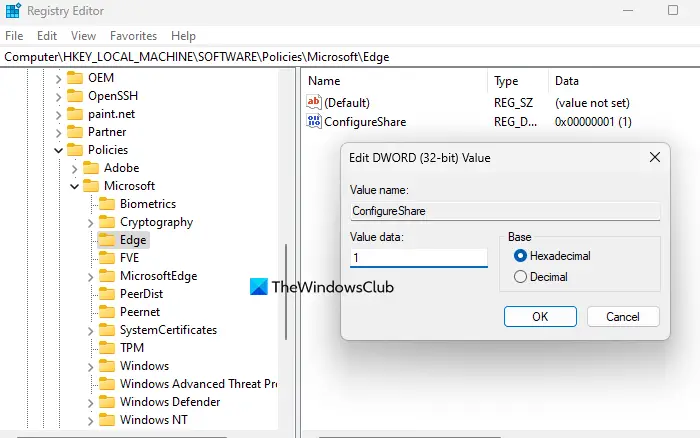Select the Biometrics folder icon
The image size is (700, 438).
tap(107, 204)
